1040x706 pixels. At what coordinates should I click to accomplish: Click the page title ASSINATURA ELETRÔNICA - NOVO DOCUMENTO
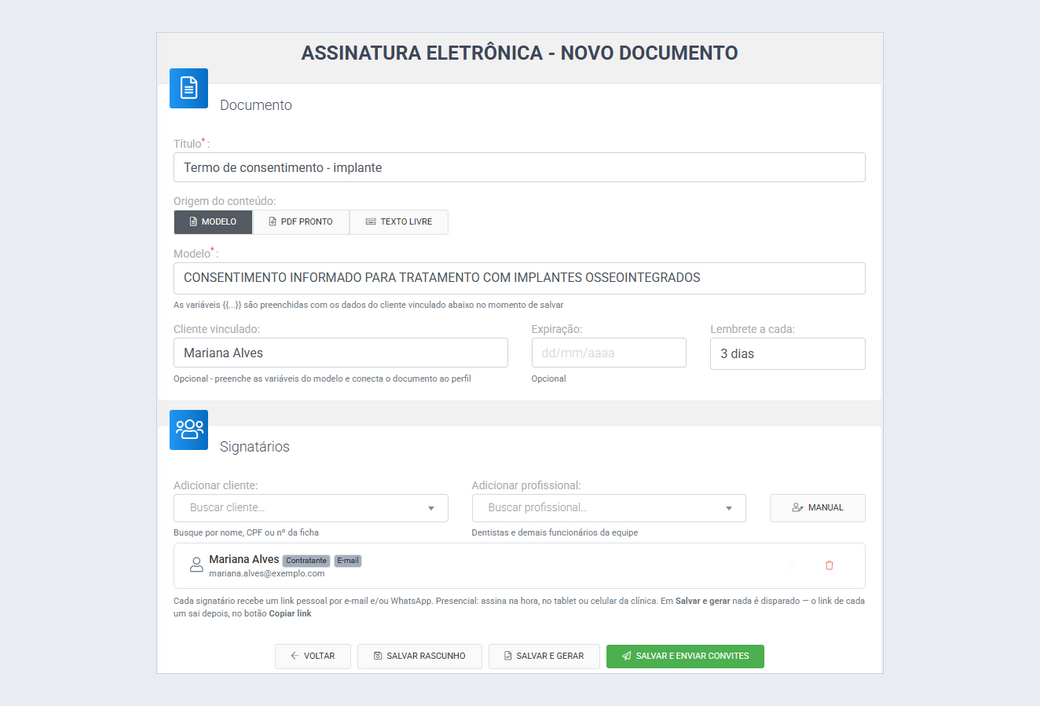click(x=519, y=53)
